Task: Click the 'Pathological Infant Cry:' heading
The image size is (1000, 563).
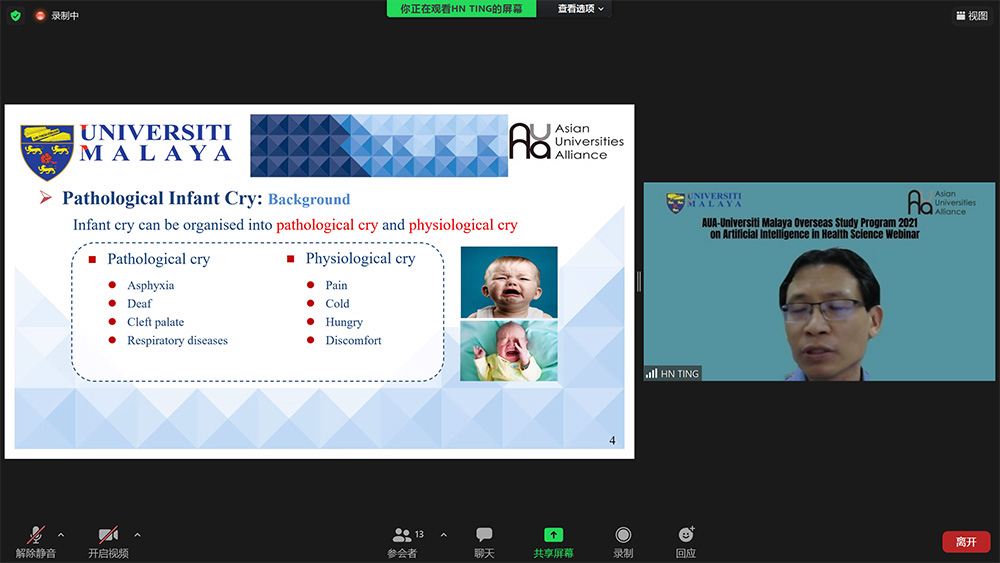Action: [162, 198]
